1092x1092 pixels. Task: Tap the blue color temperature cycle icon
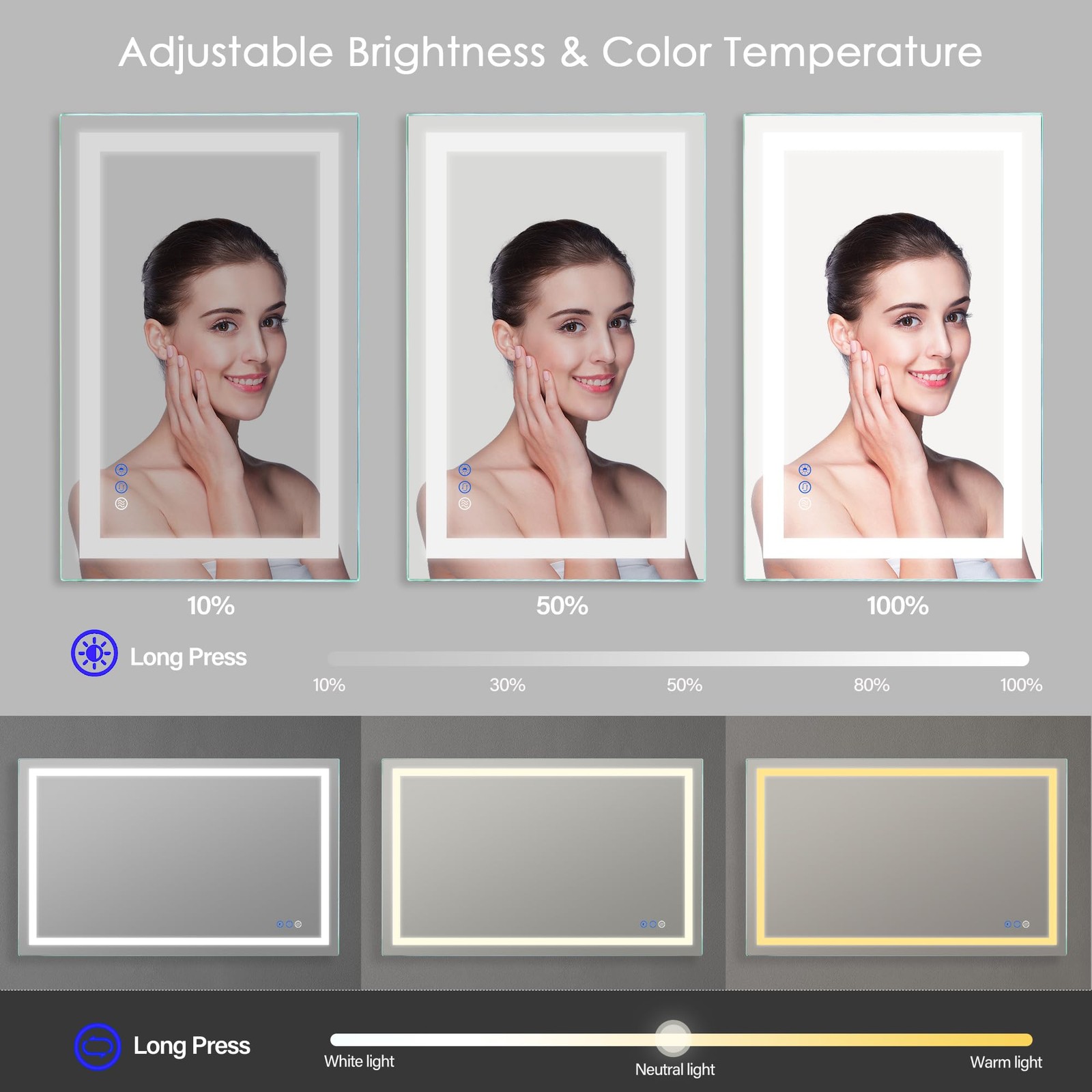coord(98,1046)
